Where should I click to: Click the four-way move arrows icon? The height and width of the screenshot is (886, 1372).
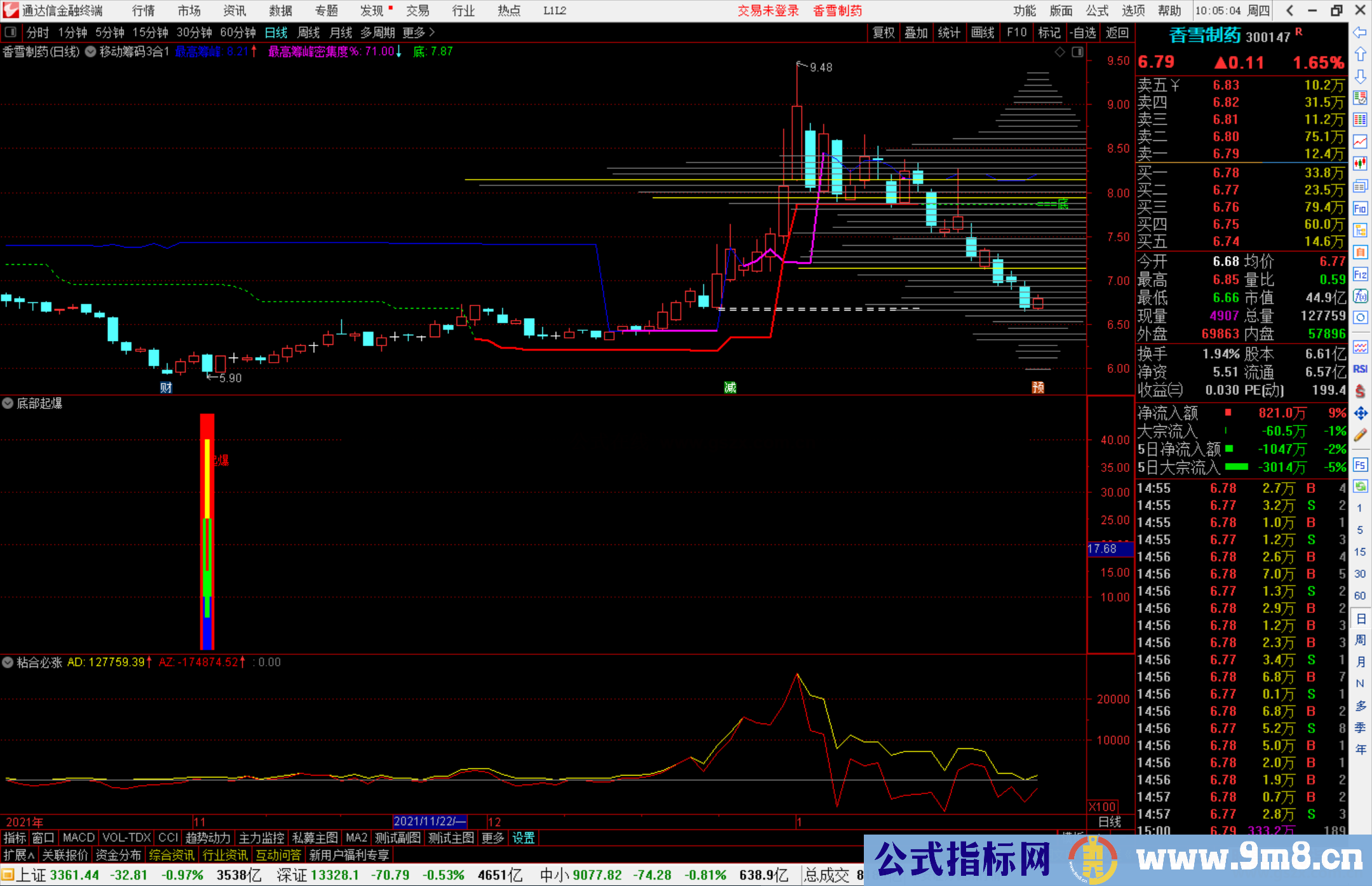coord(1360,413)
